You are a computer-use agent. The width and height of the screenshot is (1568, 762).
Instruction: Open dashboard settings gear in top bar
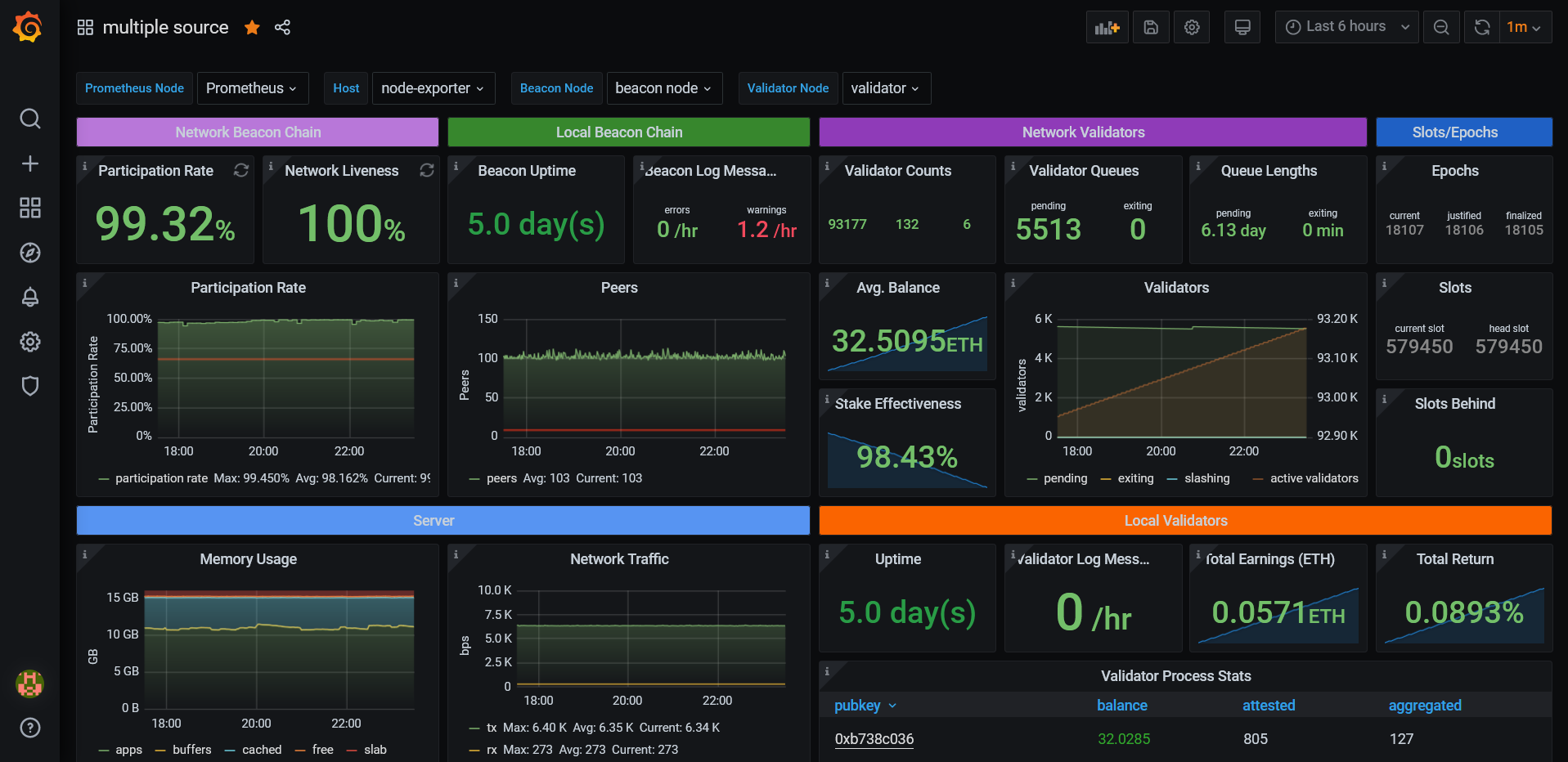[1192, 27]
